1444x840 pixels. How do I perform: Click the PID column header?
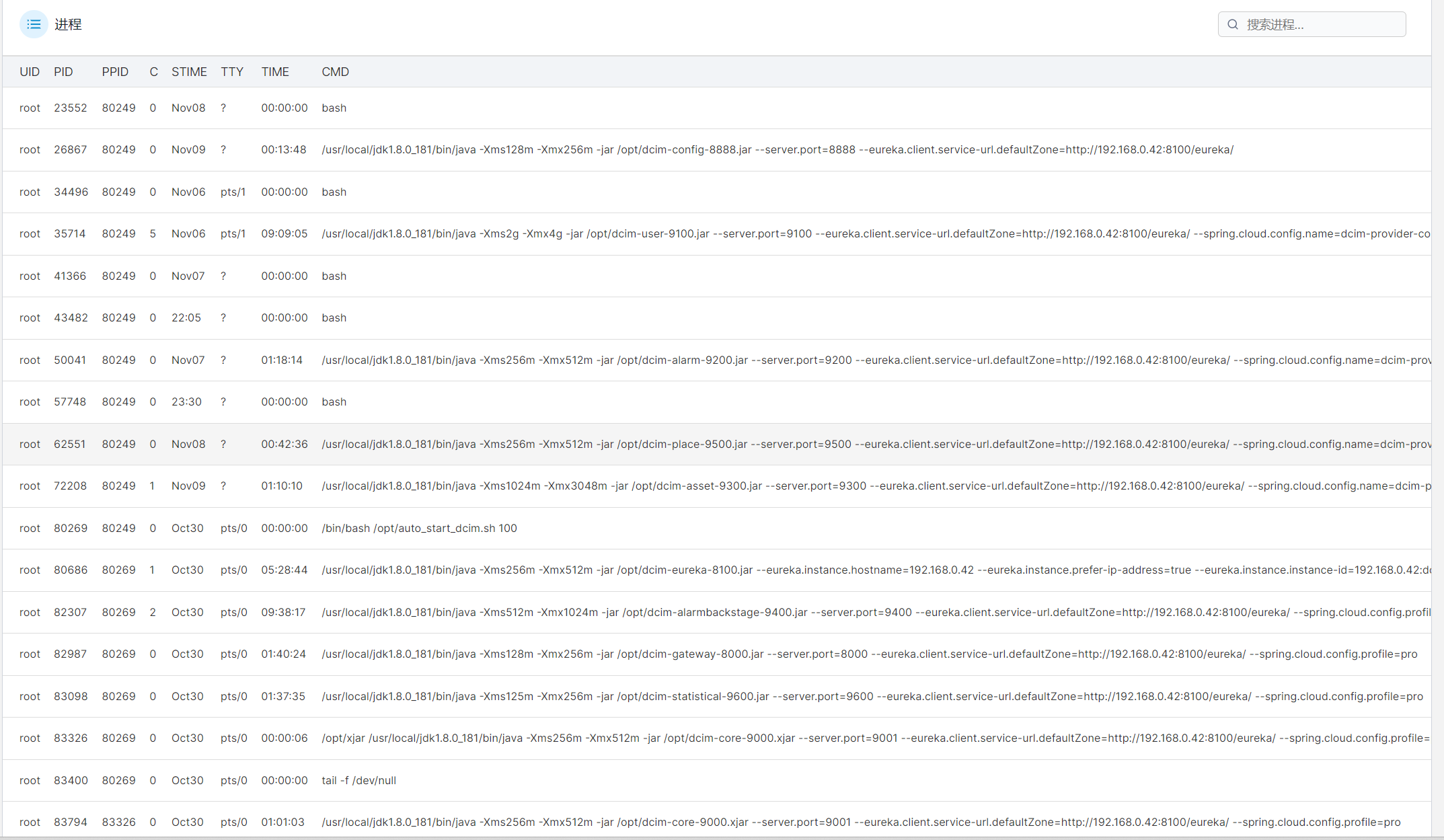(63, 72)
